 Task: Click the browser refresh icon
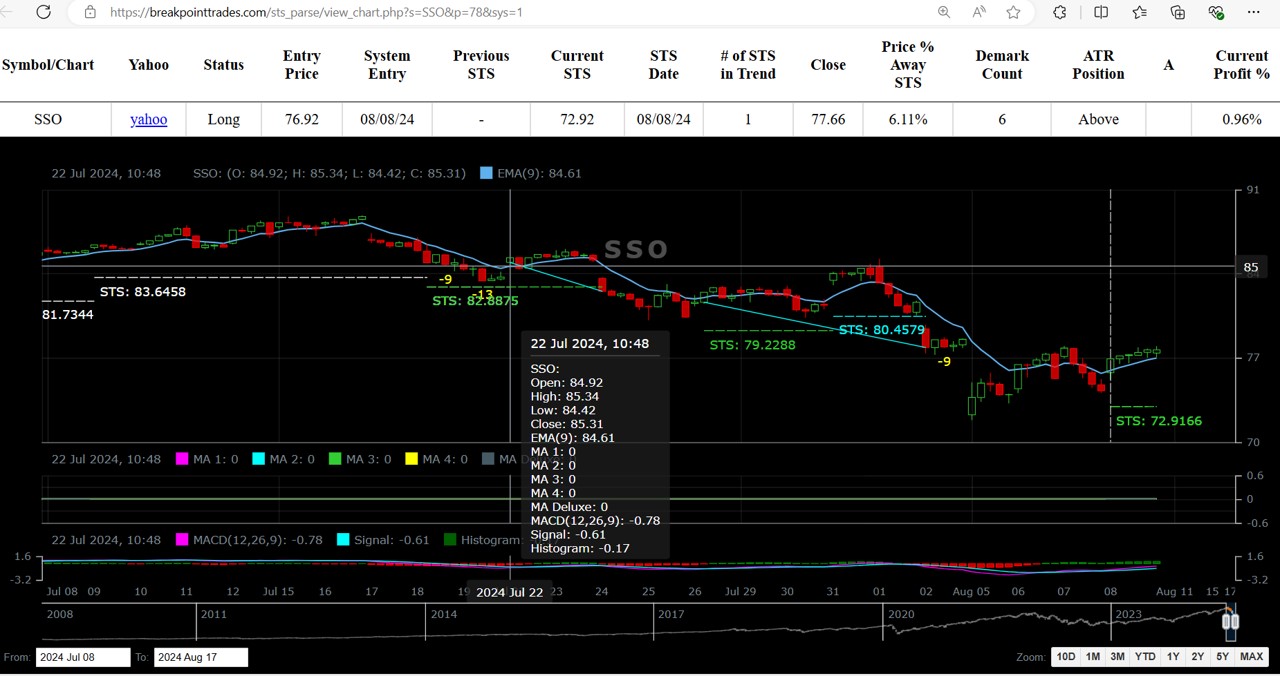point(43,12)
